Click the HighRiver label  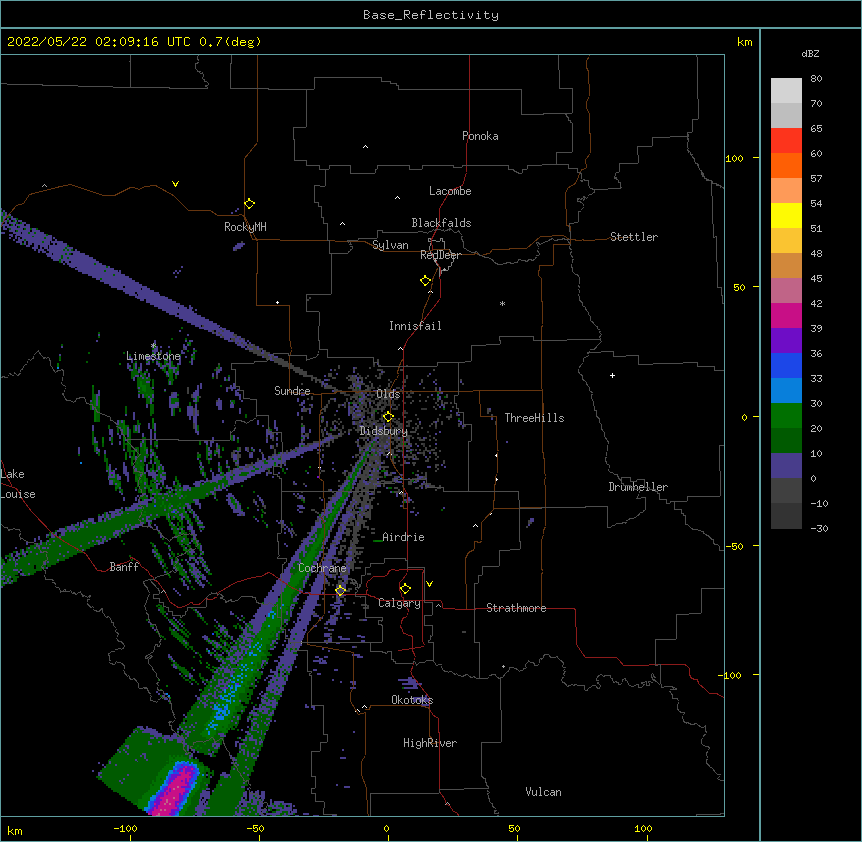430,743
